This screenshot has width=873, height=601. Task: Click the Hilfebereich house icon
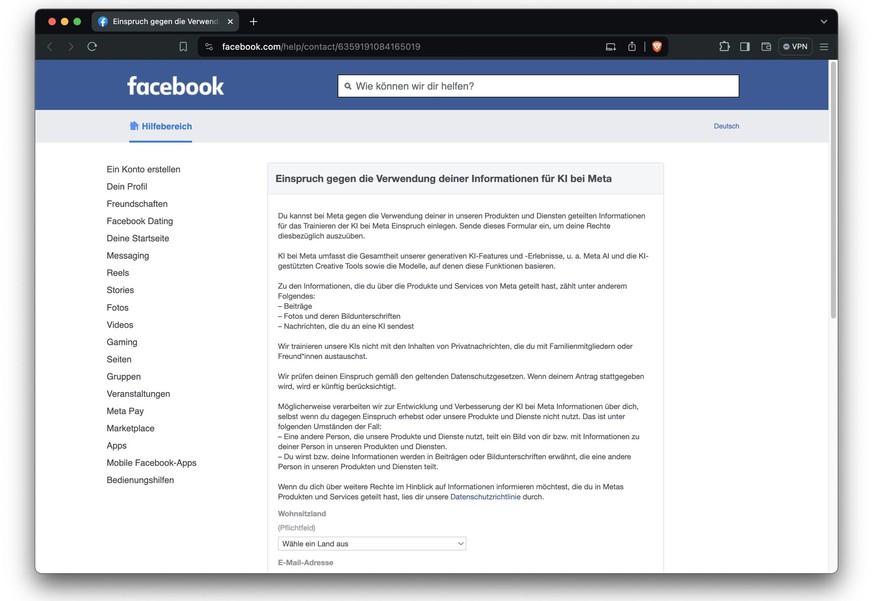pos(134,126)
